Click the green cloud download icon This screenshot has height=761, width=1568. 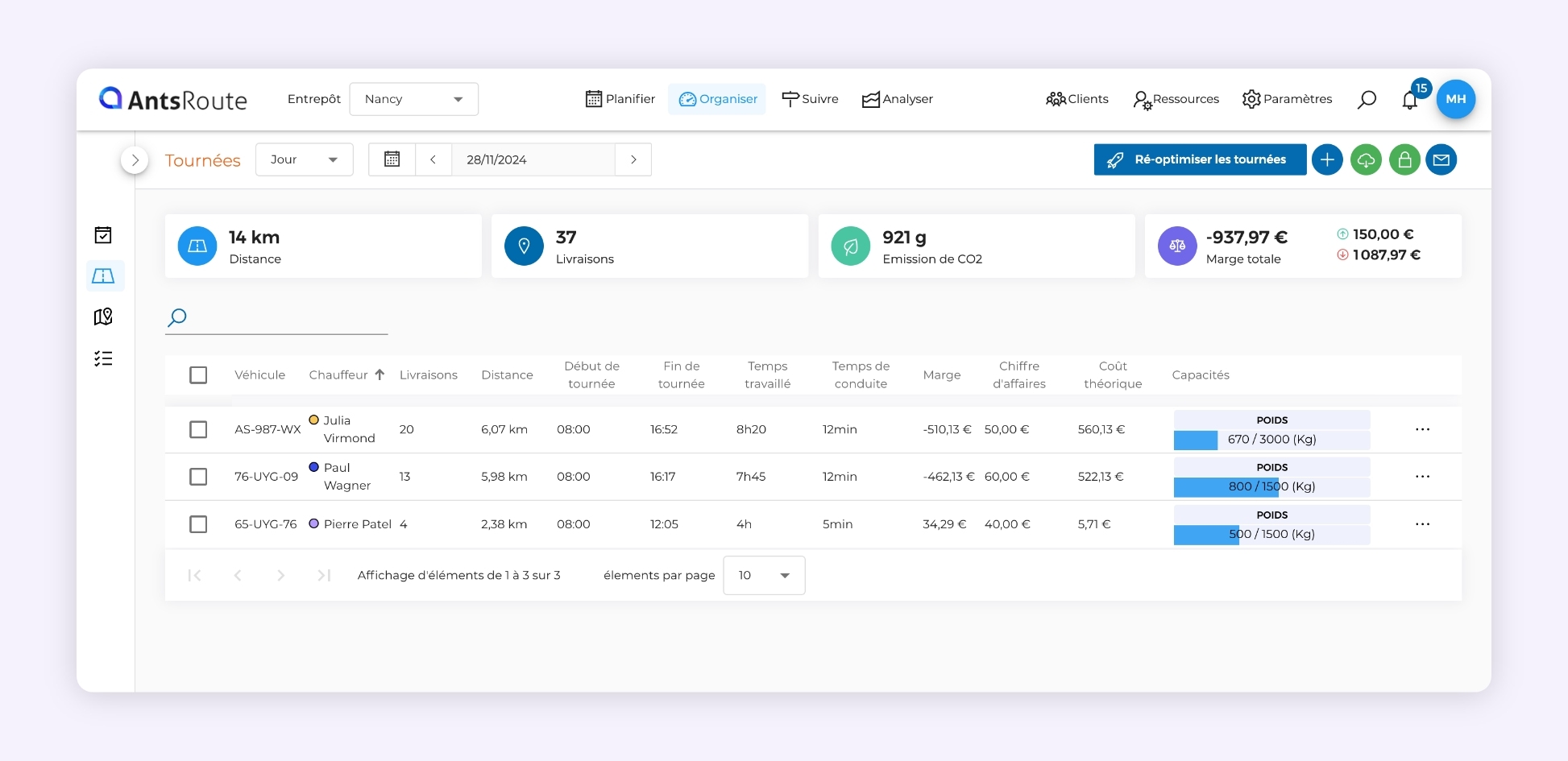(x=1366, y=160)
